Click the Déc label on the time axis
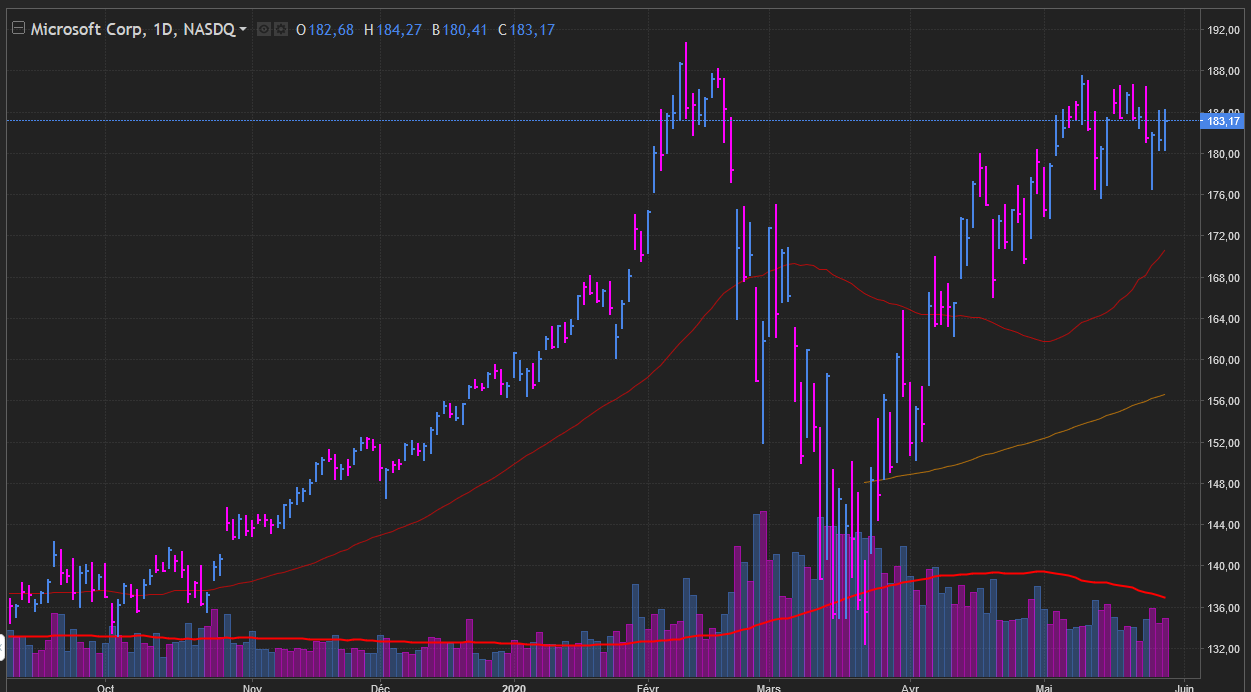 pyautogui.click(x=380, y=688)
